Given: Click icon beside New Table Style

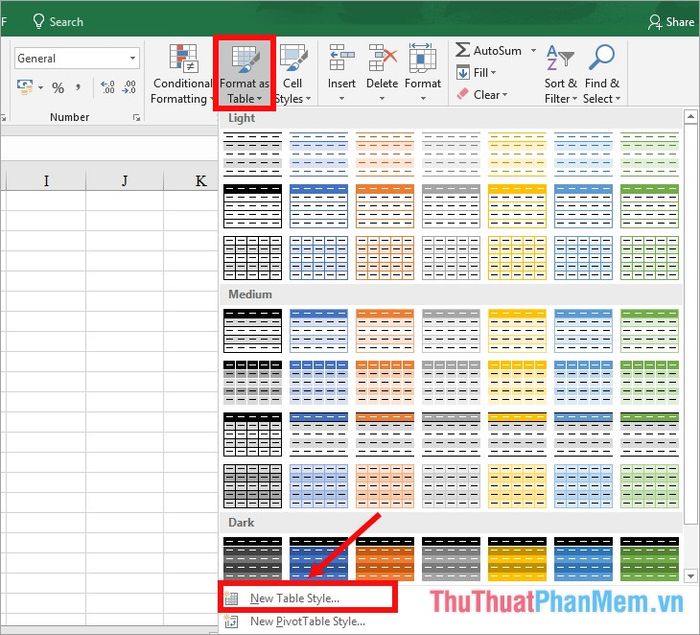Looking at the screenshot, I should click(231, 598).
